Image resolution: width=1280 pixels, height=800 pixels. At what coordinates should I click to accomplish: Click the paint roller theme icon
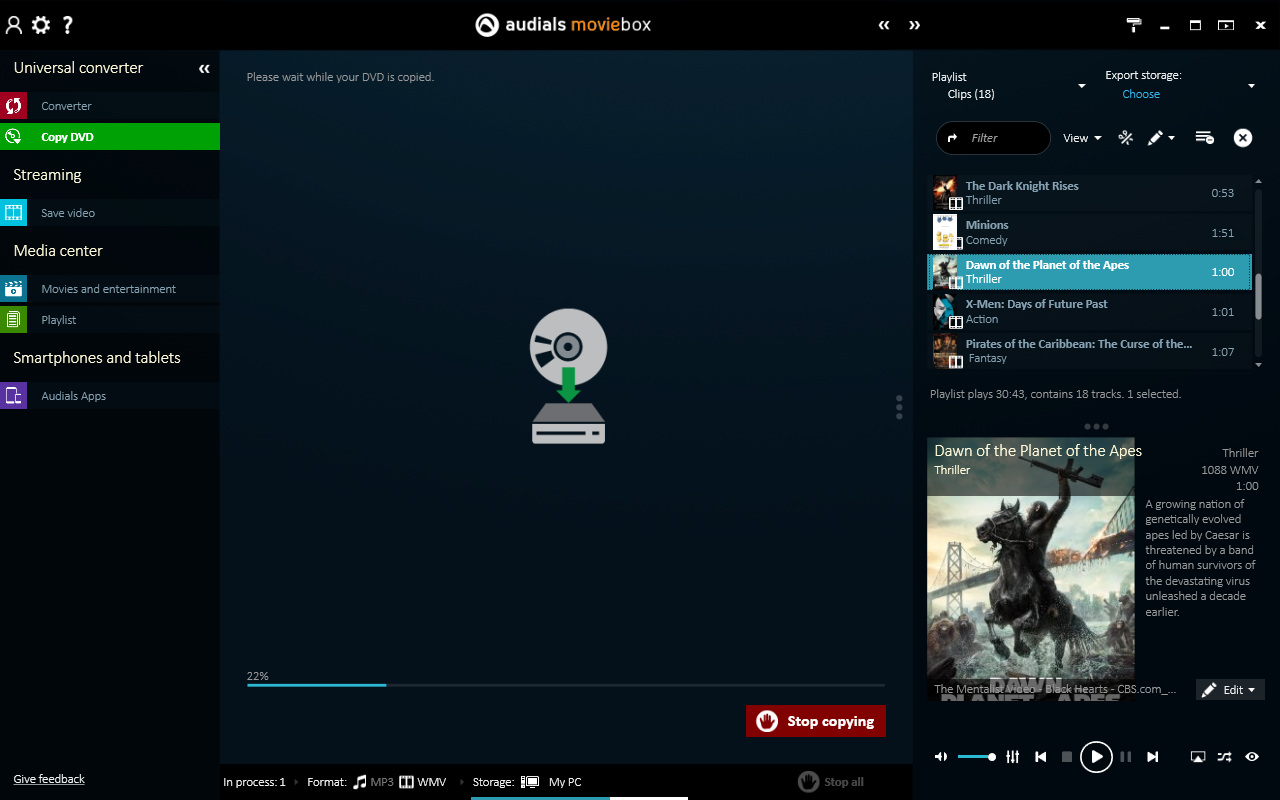pos(1134,25)
